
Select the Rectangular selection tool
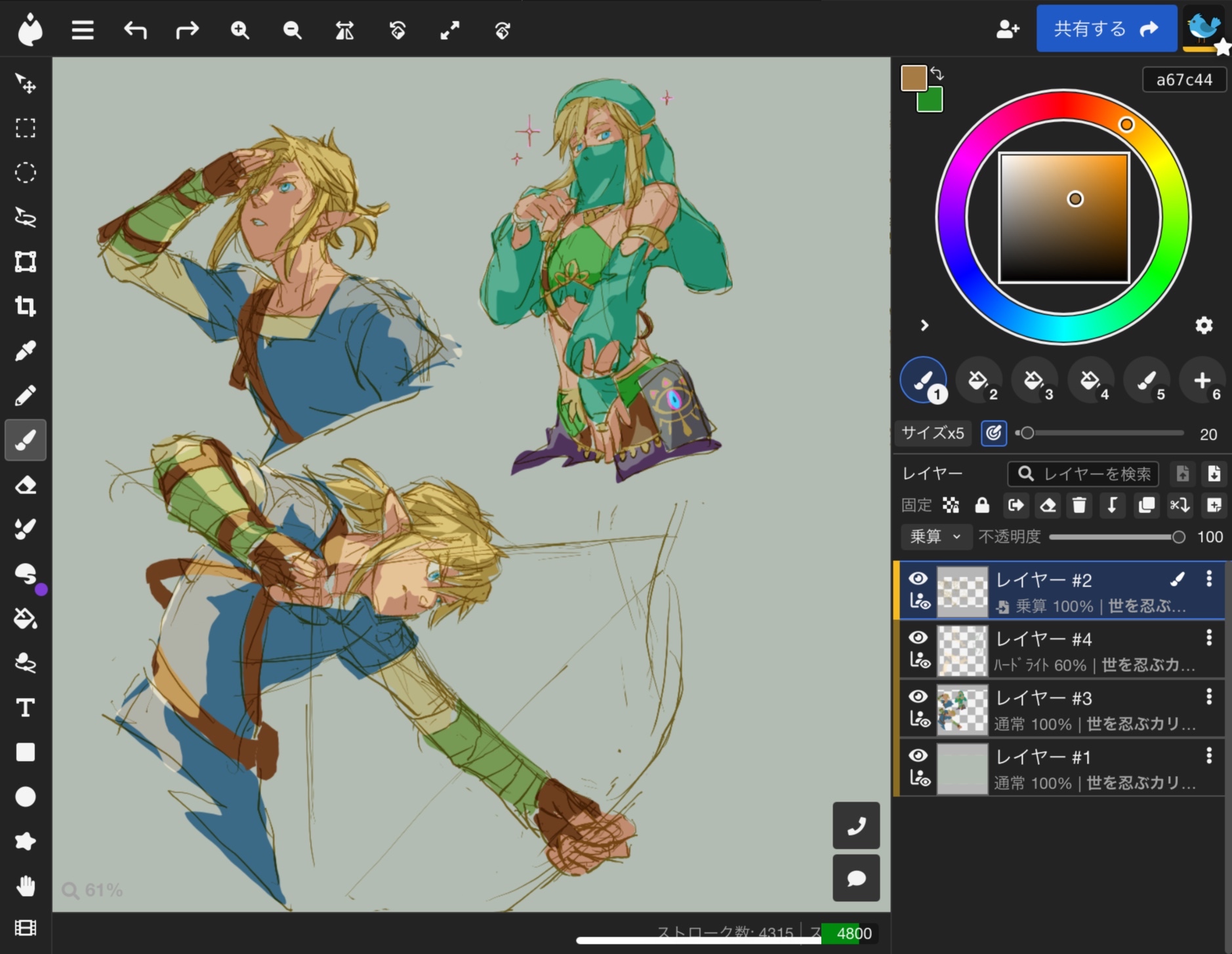point(26,128)
